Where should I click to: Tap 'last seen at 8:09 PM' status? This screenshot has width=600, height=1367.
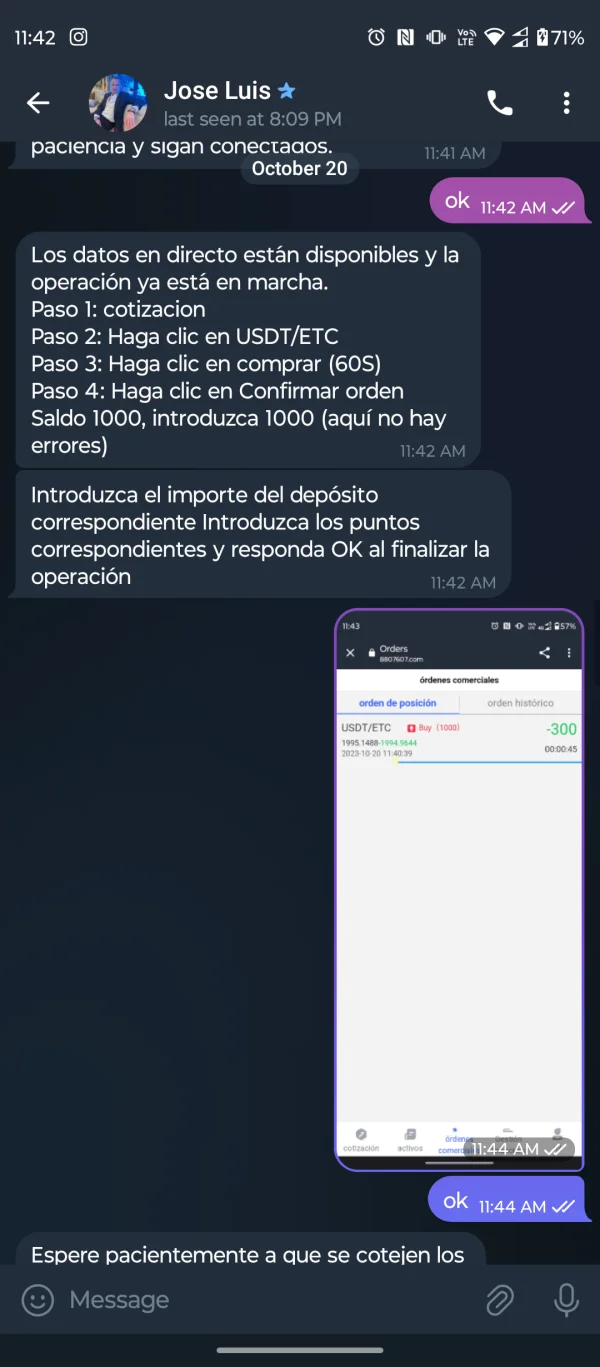pos(252,118)
